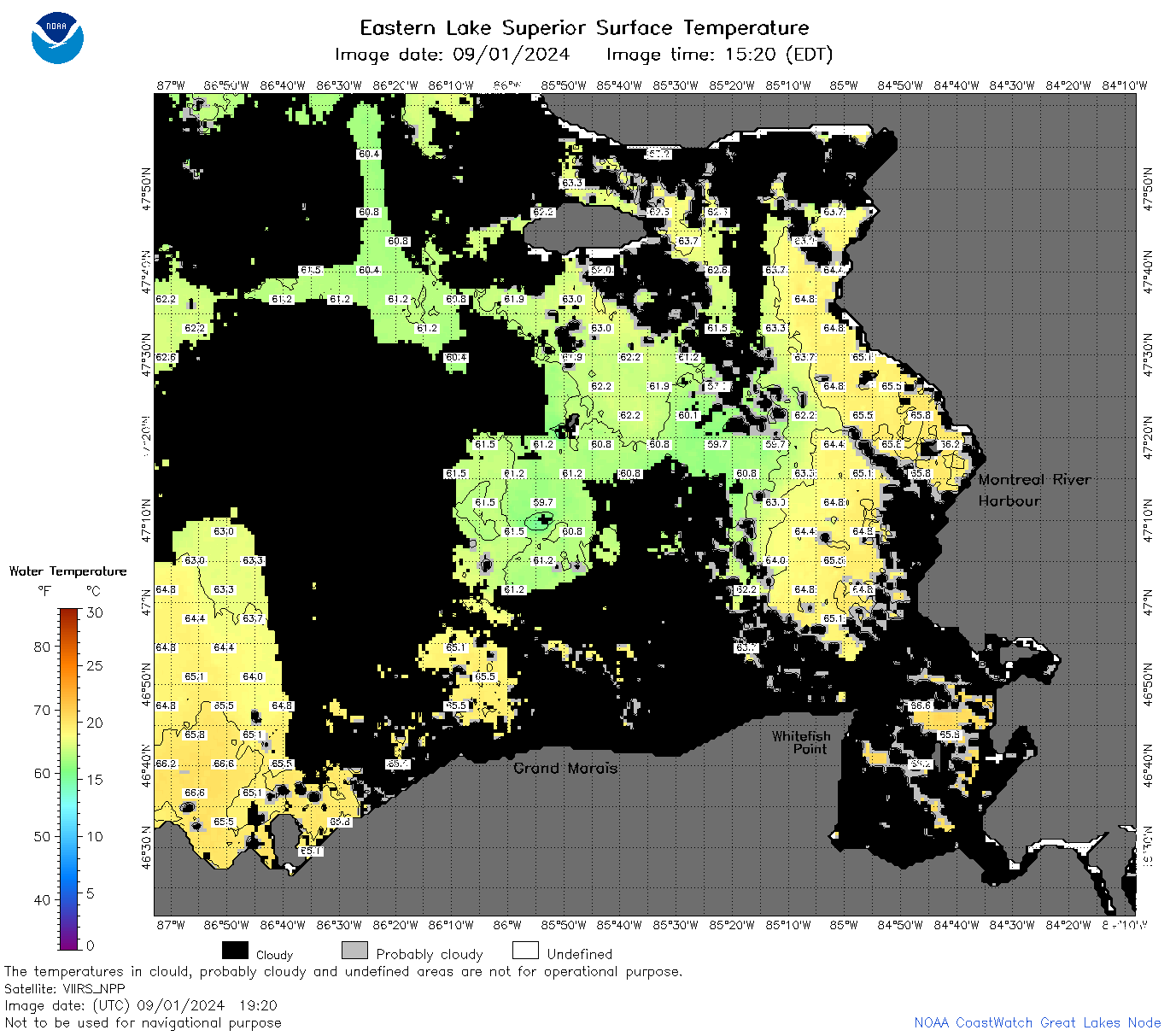This screenshot has height=1036, width=1170.
Task: Click the 'Cloudy' legend label text
Action: click(x=274, y=955)
